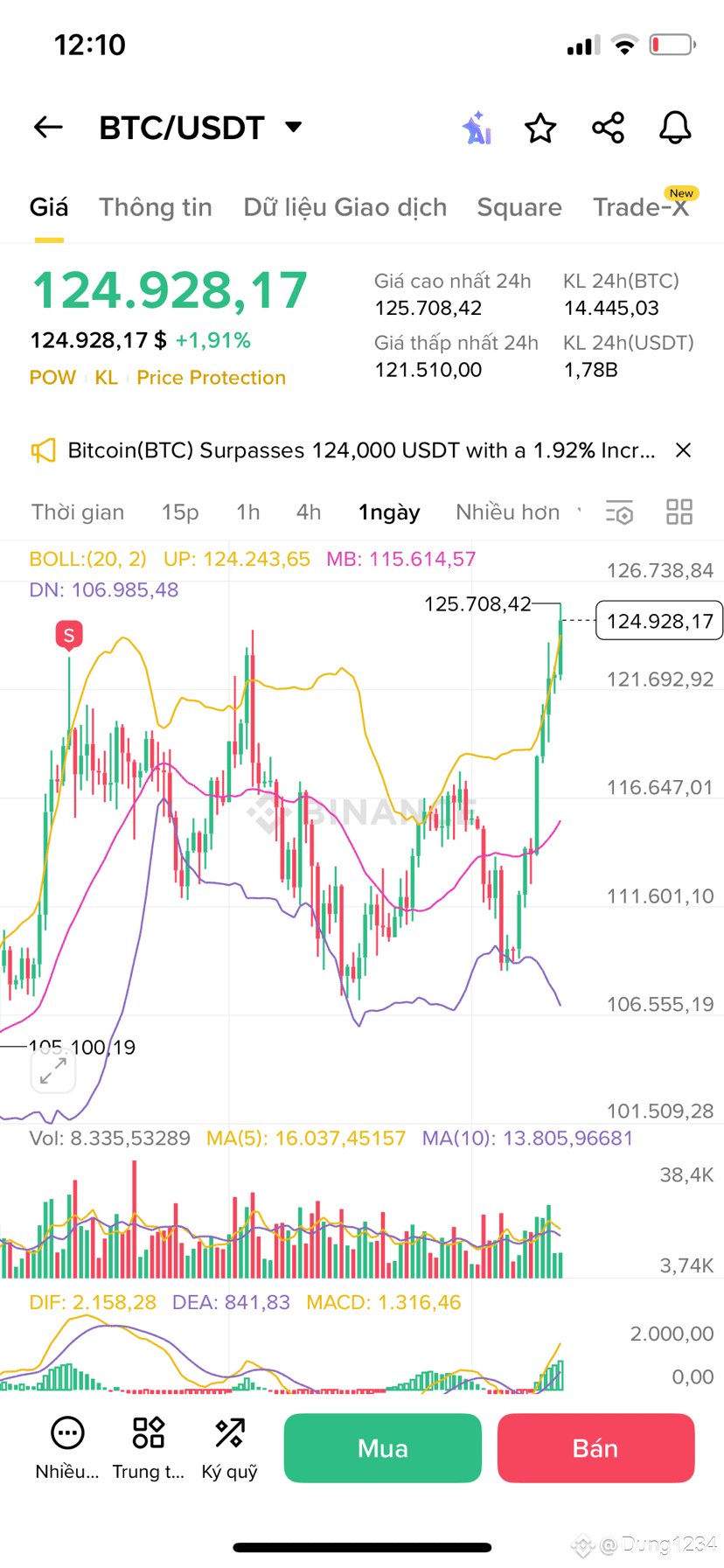Tap the 12:10 clock in status bar
Image resolution: width=724 pixels, height=1568 pixels.
point(90,45)
